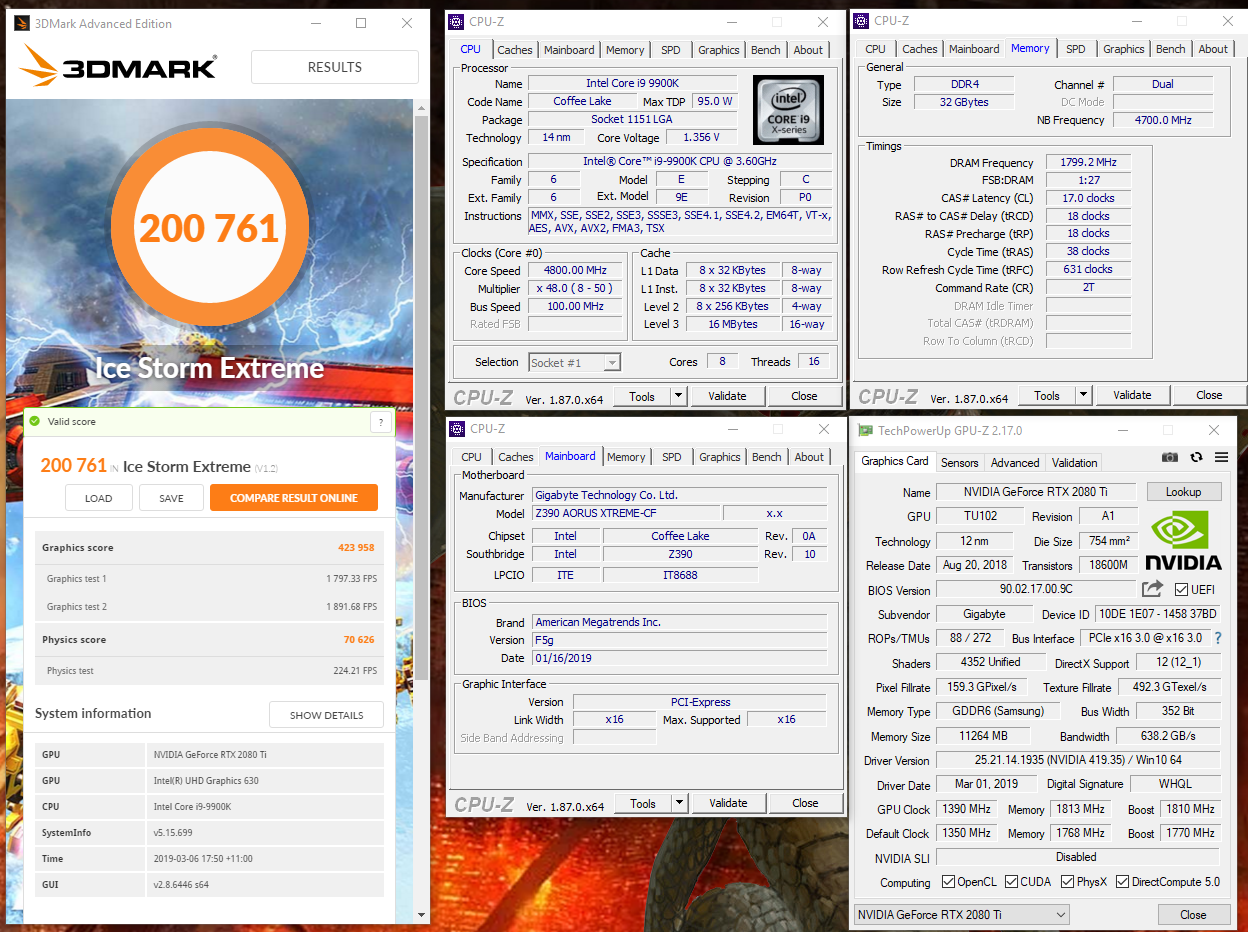Viewport: 1248px width, 932px height.
Task: Switch to Sensors tab in GPU-Z
Action: pyautogui.click(x=959, y=463)
